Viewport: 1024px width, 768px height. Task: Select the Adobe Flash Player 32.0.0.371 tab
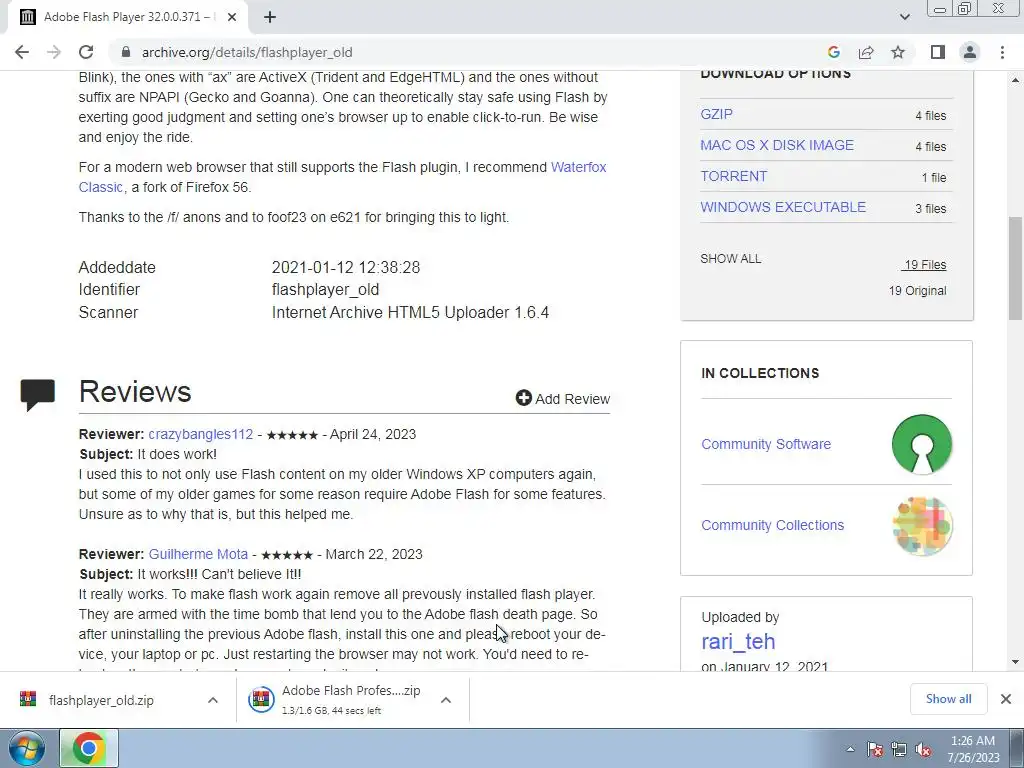click(x=128, y=17)
